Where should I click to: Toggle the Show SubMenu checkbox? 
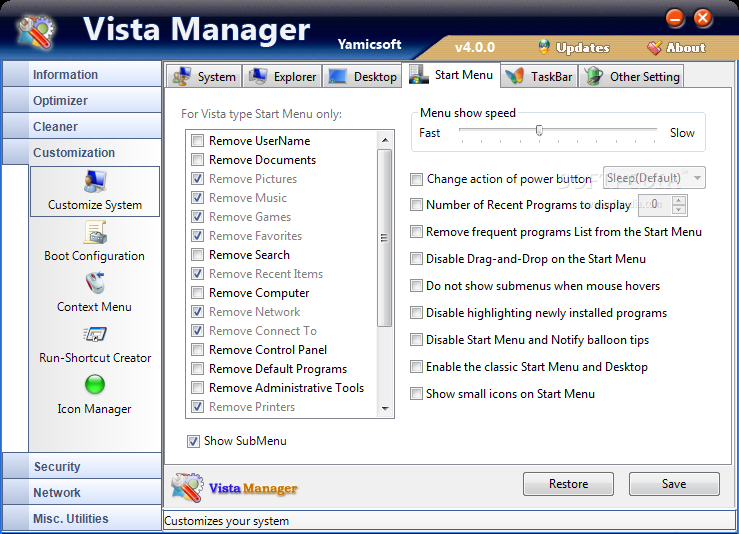193,441
